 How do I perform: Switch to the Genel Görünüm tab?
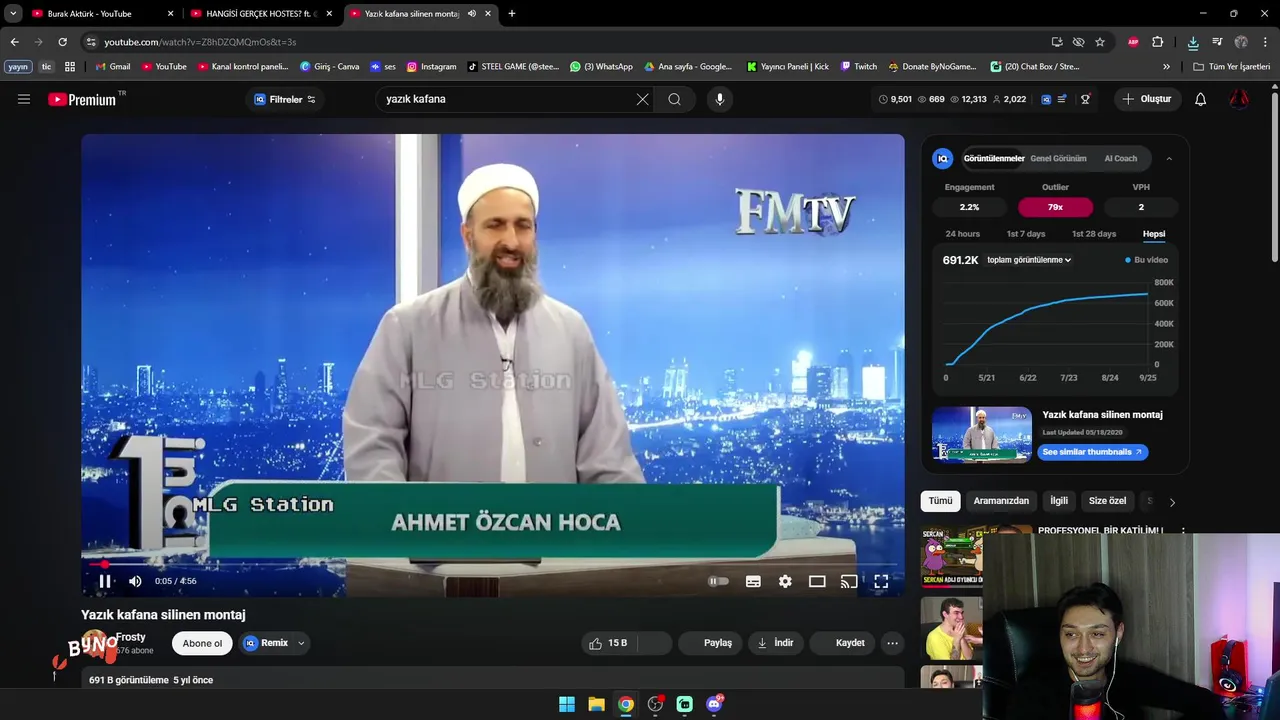pyautogui.click(x=1058, y=159)
